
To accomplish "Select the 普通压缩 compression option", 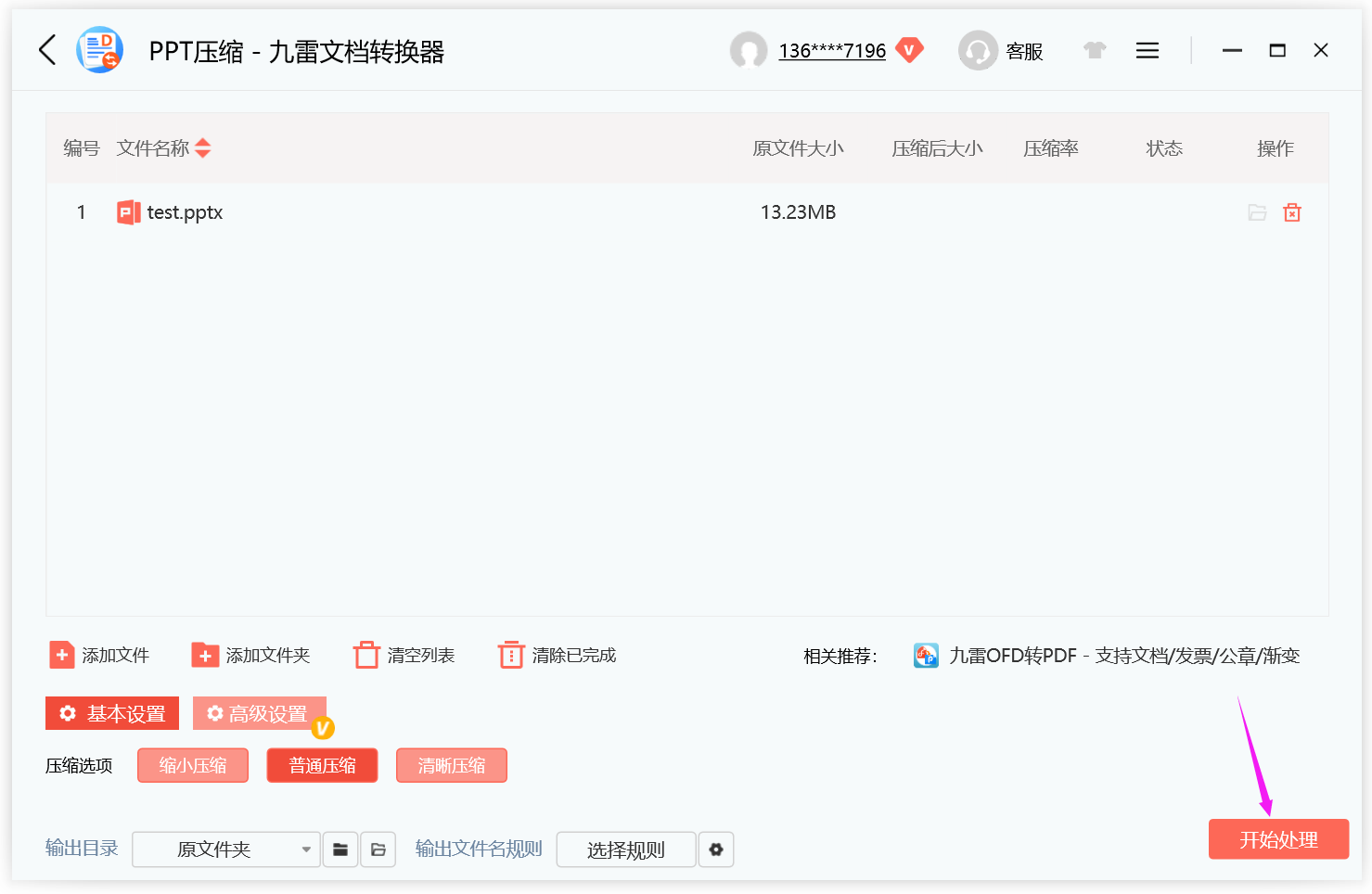I will 322,765.
